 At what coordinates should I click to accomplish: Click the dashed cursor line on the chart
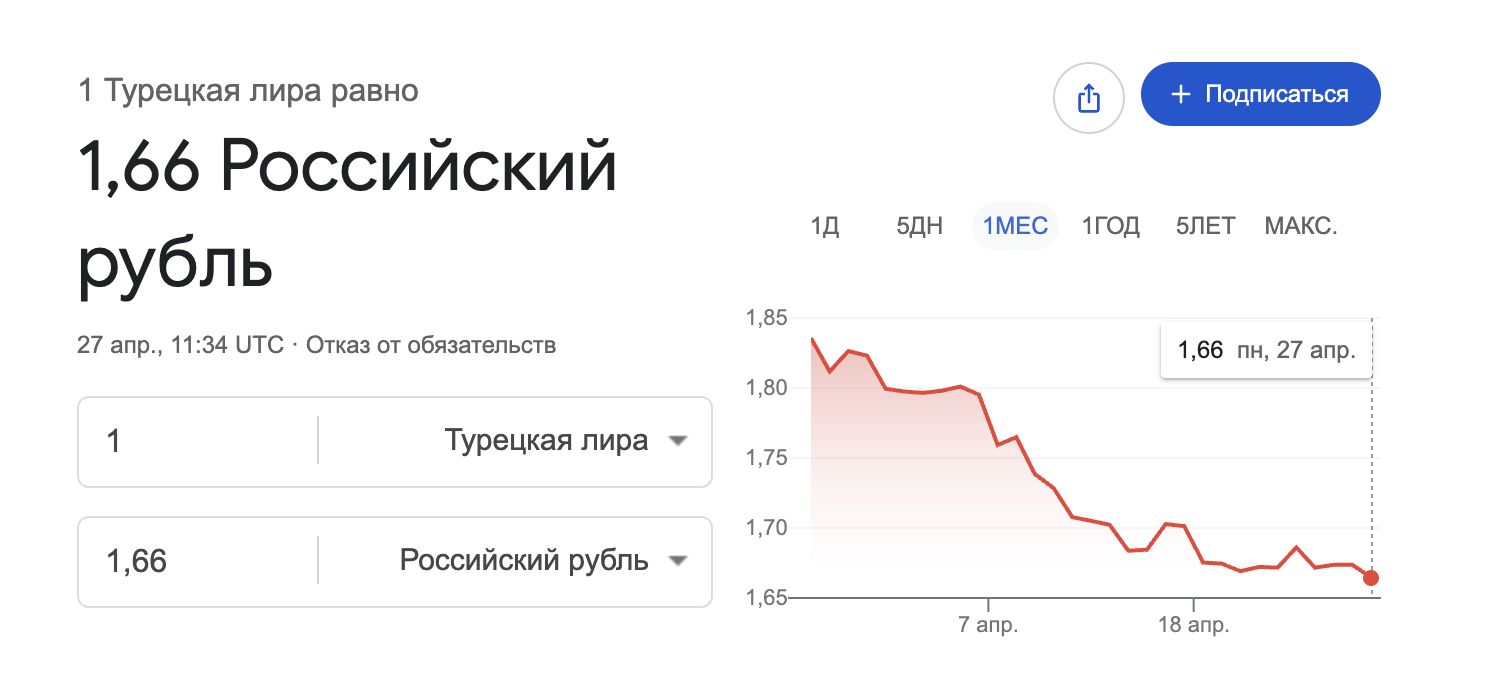(1371, 460)
